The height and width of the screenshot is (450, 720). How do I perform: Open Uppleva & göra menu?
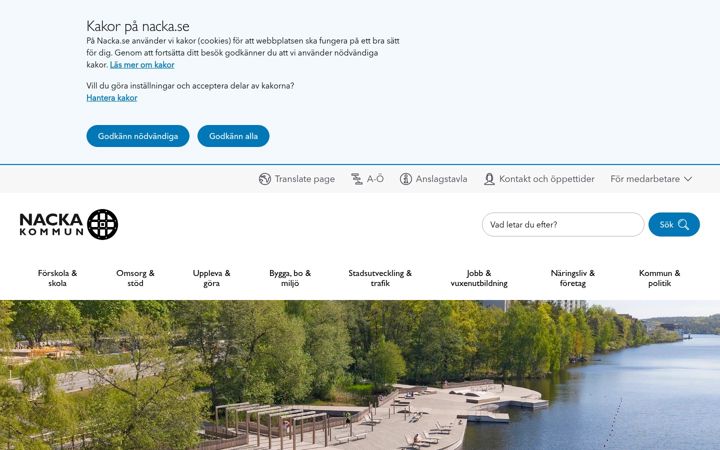[212, 278]
